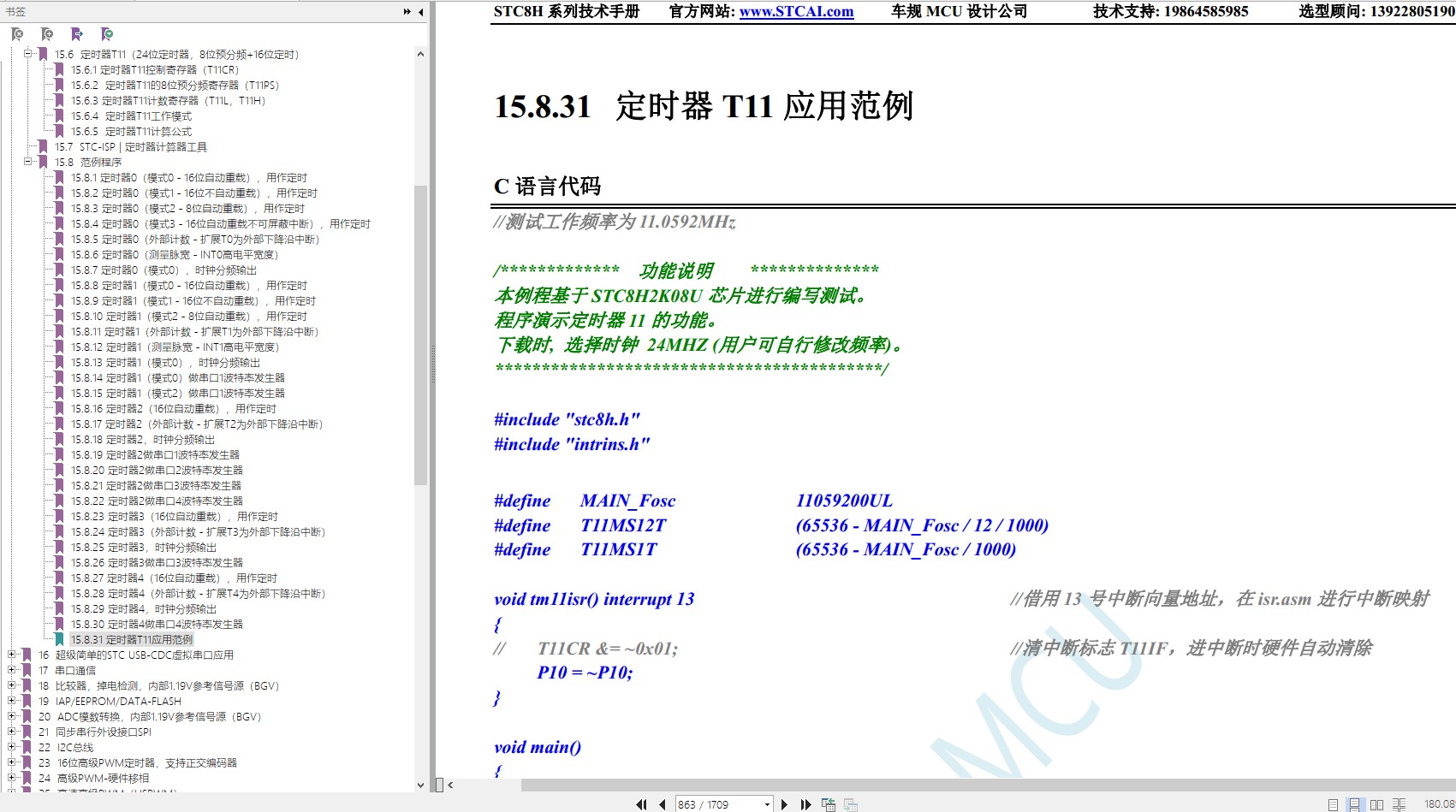Open bookmark 15.6.2 T11的8位预分频寄存器

175,86
